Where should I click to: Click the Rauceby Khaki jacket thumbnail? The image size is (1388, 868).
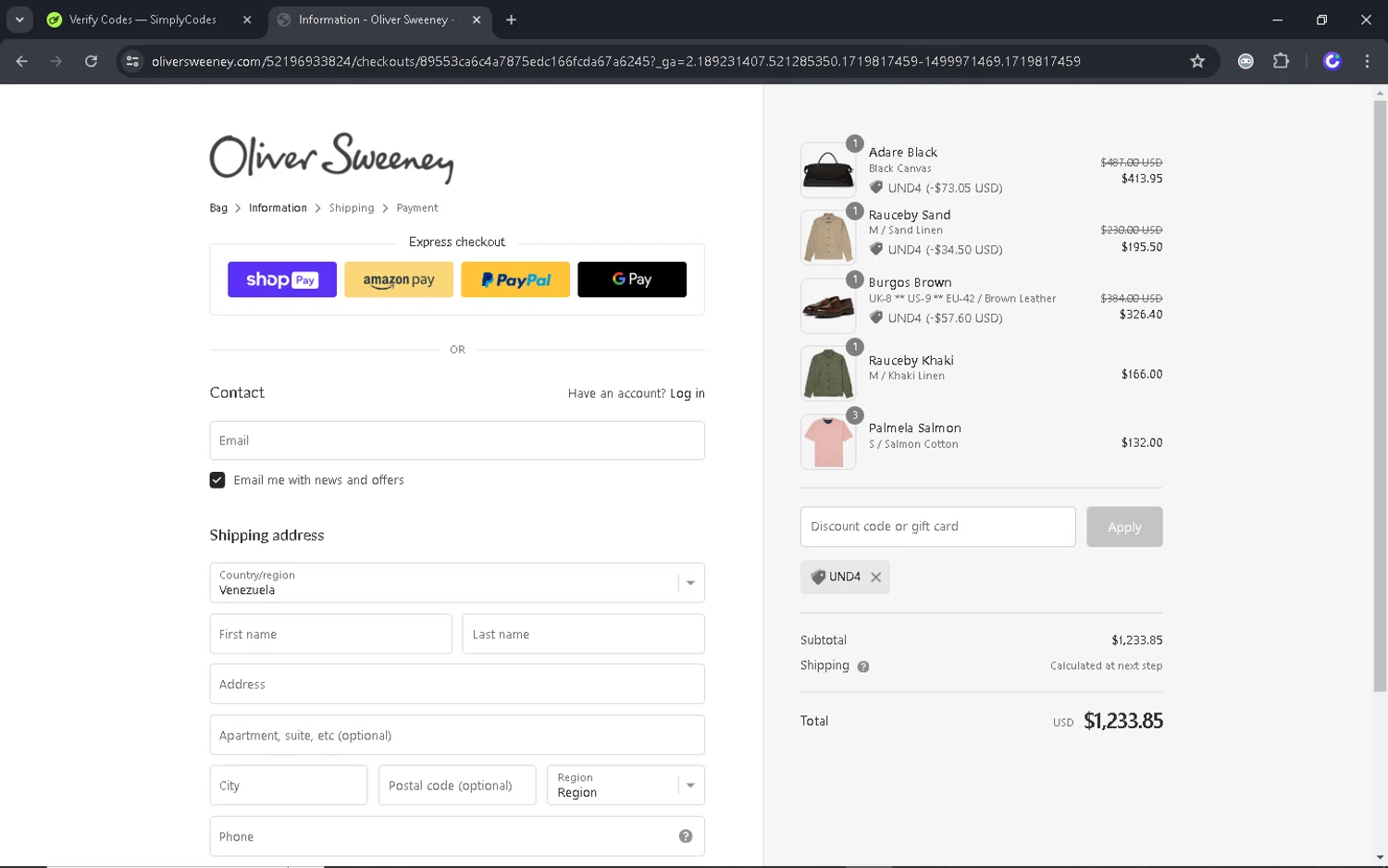pos(828,374)
